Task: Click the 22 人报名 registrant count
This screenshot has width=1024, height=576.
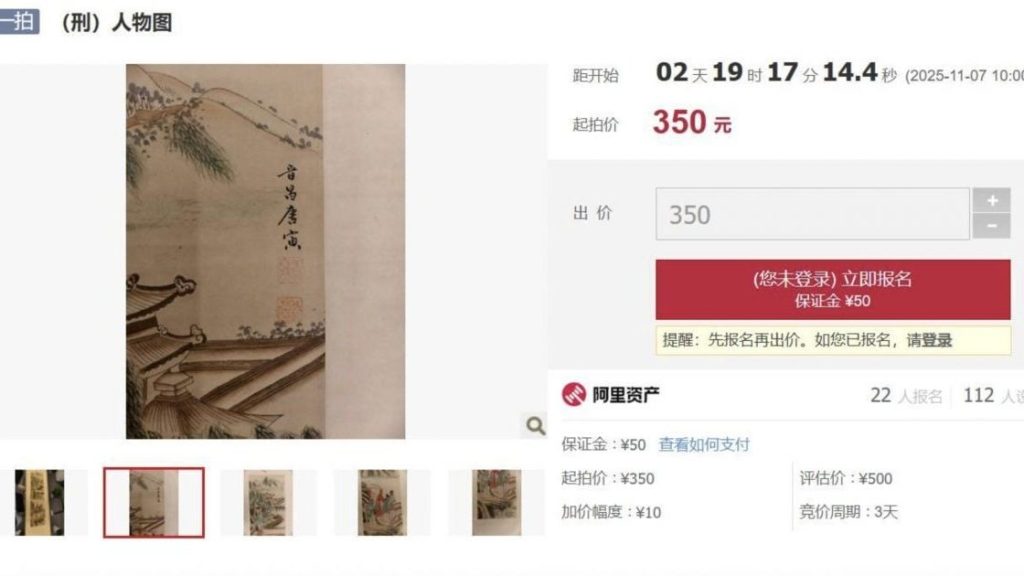Action: (906, 395)
